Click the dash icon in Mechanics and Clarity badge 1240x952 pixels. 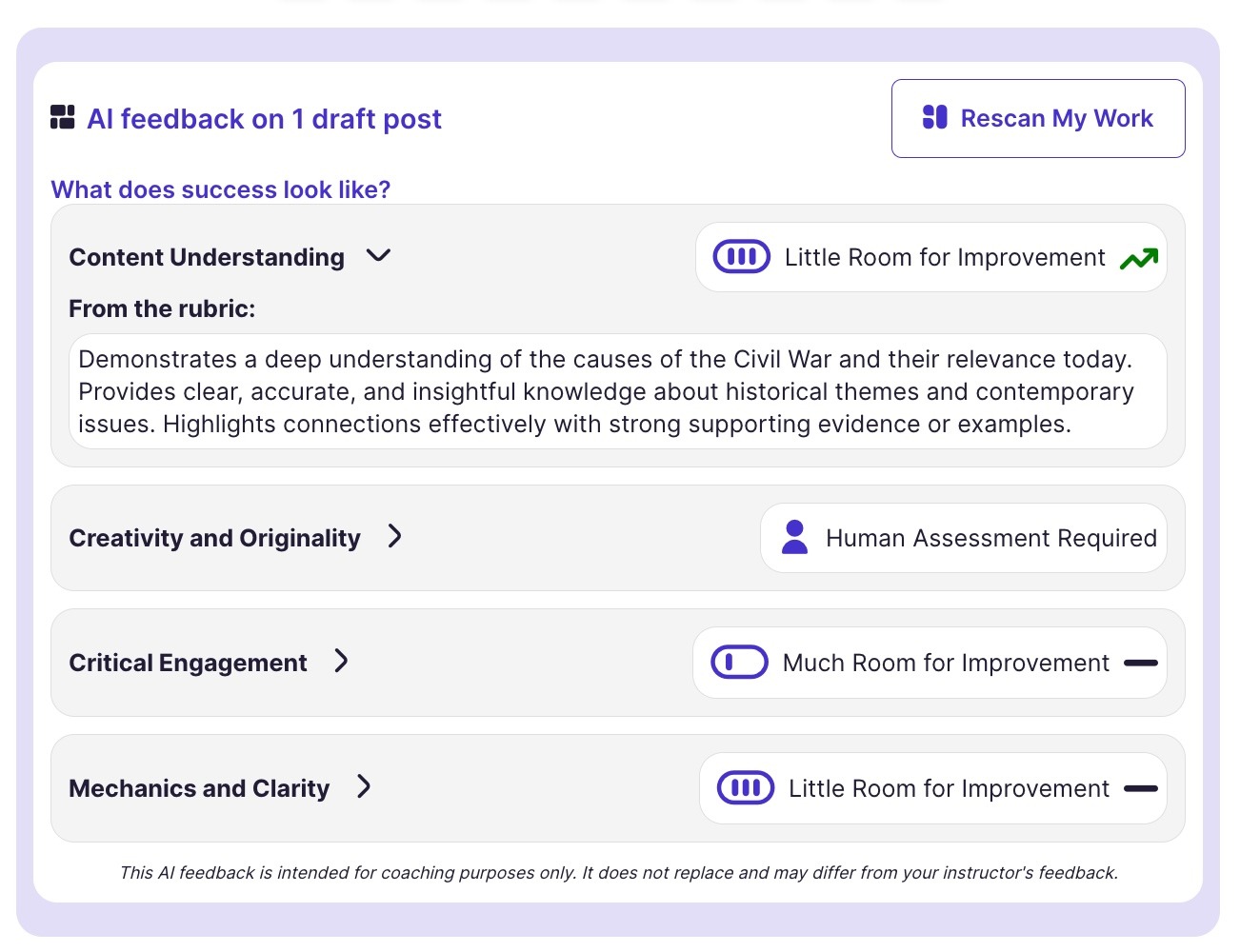[1140, 788]
